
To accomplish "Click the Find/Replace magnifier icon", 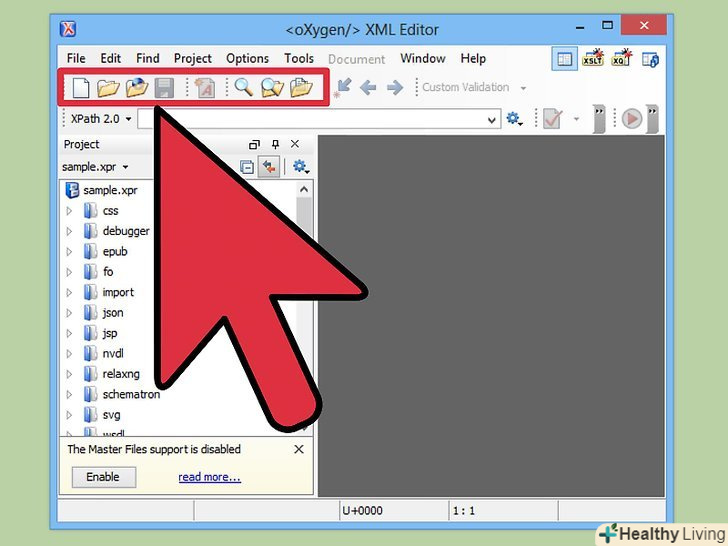I will click(244, 87).
